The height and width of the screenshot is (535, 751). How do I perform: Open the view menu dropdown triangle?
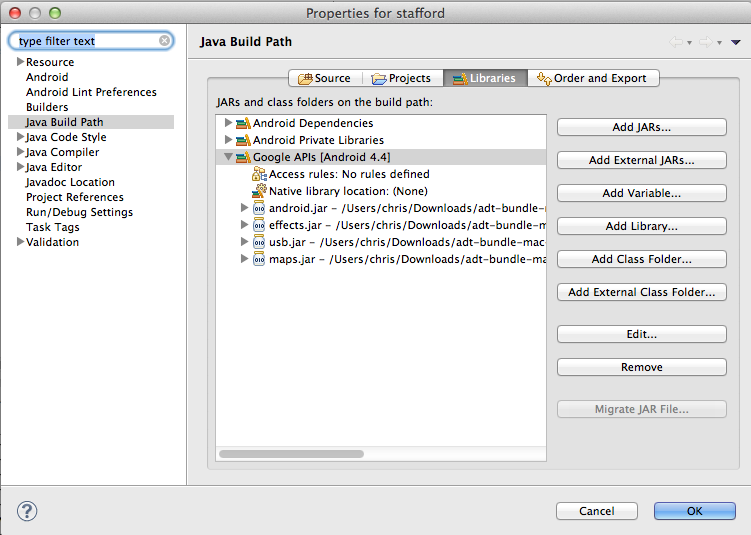pyautogui.click(x=736, y=42)
